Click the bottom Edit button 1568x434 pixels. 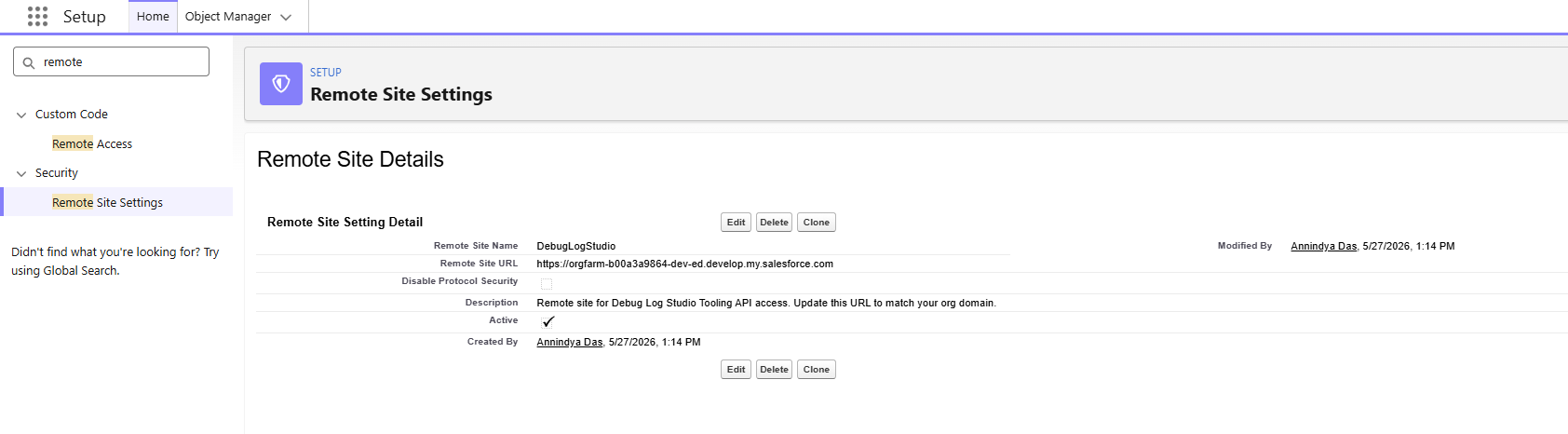click(x=736, y=370)
